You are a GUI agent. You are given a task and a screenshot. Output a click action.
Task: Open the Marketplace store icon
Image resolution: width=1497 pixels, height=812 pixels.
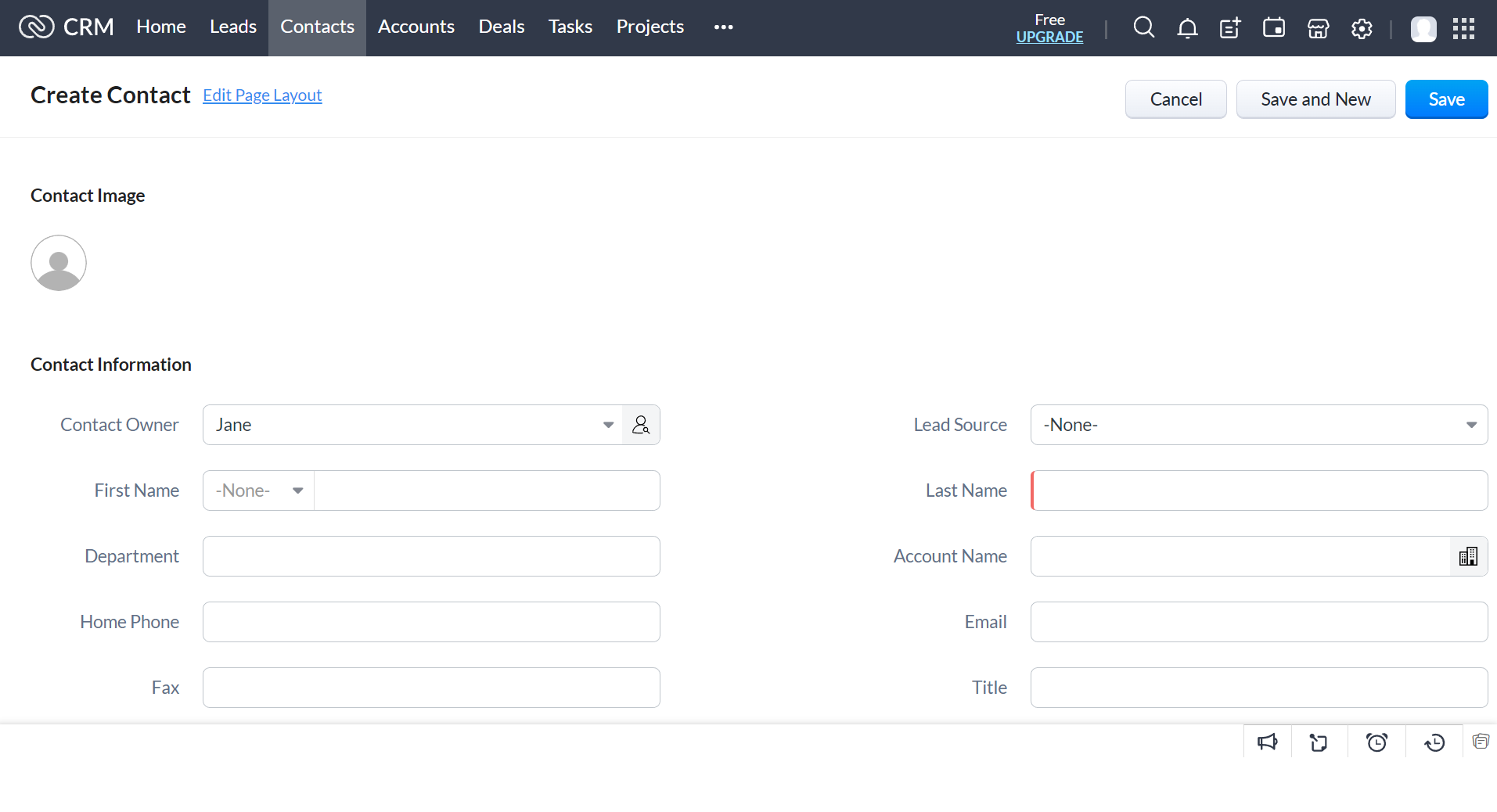pos(1317,27)
